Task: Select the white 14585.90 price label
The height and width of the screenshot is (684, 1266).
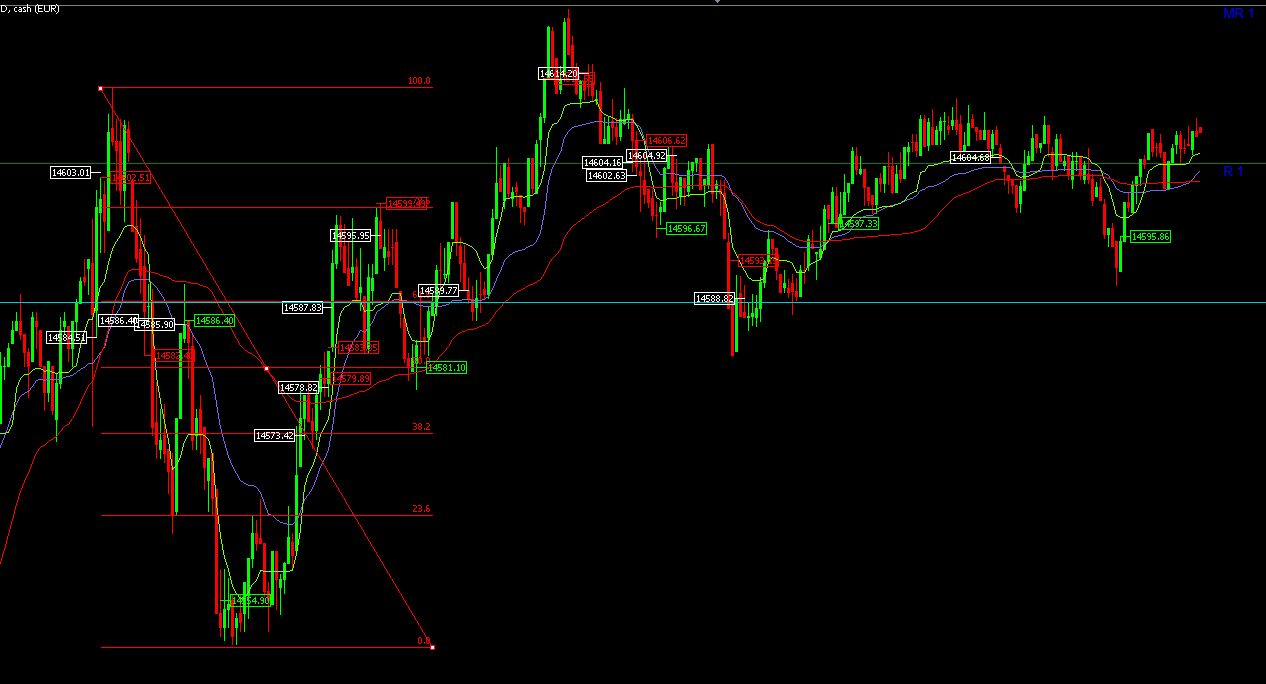Action: coord(155,325)
